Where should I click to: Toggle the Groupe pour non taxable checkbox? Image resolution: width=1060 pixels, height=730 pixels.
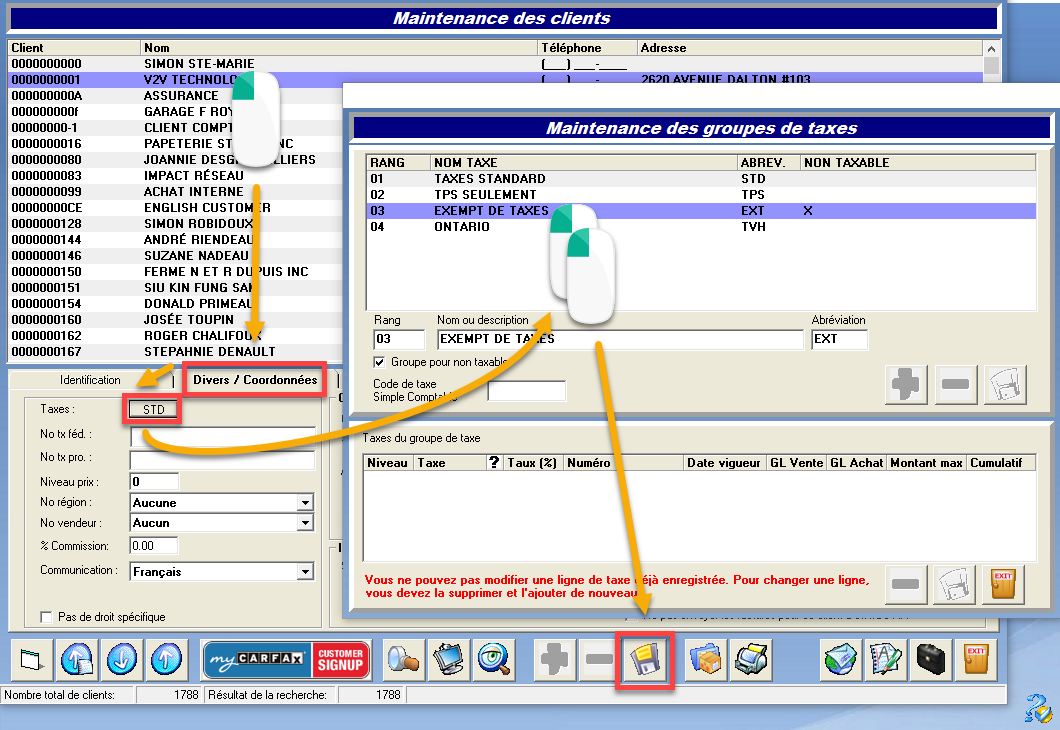(x=379, y=362)
